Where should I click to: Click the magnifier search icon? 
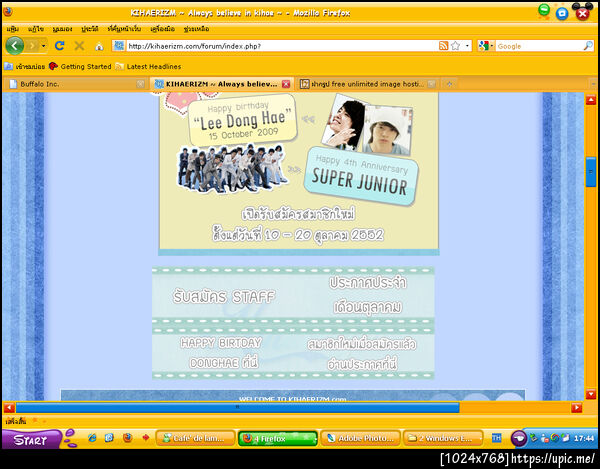click(x=587, y=46)
